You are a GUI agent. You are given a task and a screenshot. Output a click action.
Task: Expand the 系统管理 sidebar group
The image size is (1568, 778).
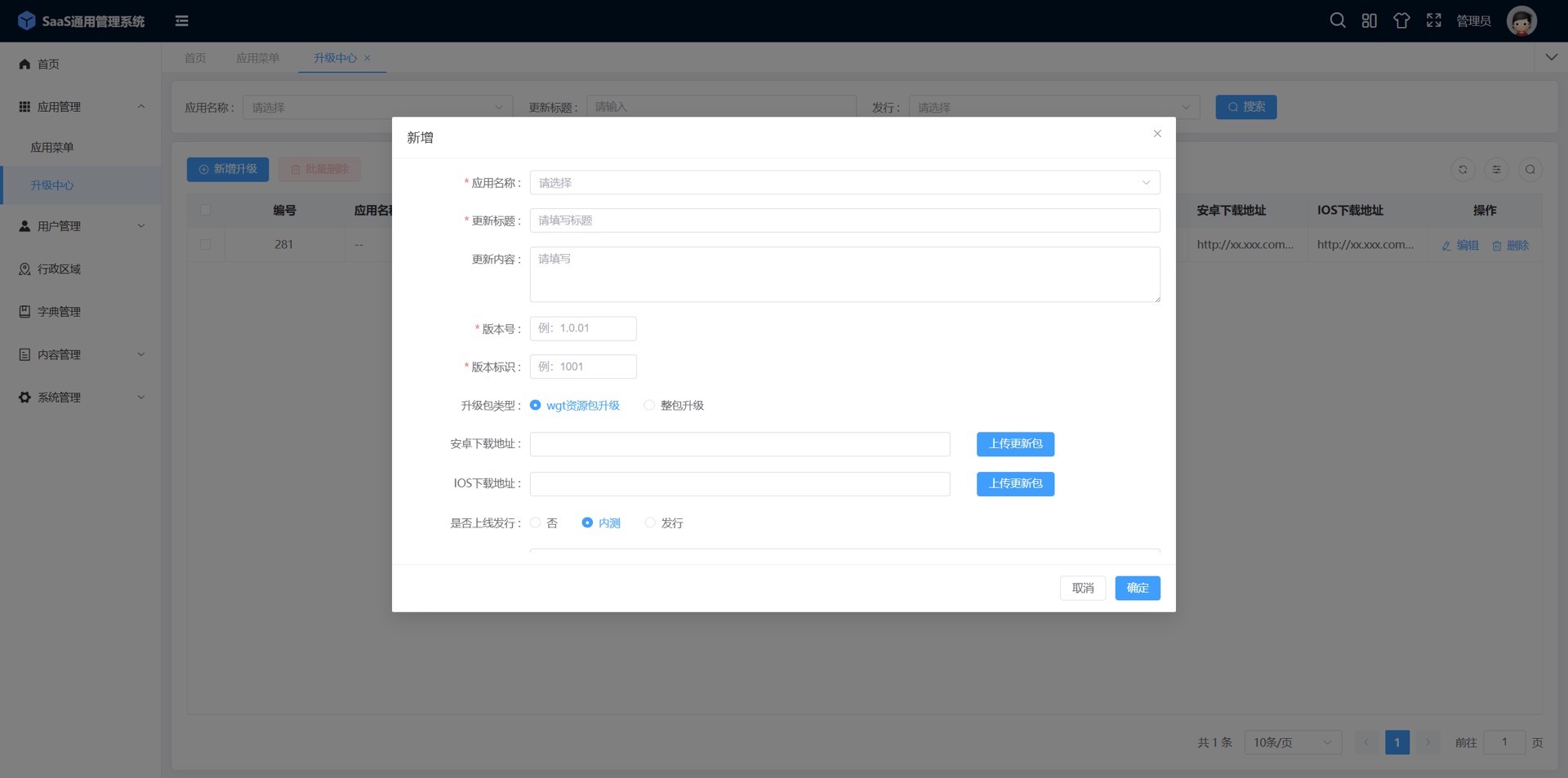[x=141, y=398]
